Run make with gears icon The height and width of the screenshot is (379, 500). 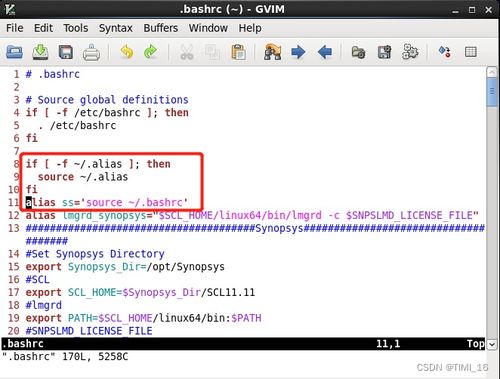410,52
